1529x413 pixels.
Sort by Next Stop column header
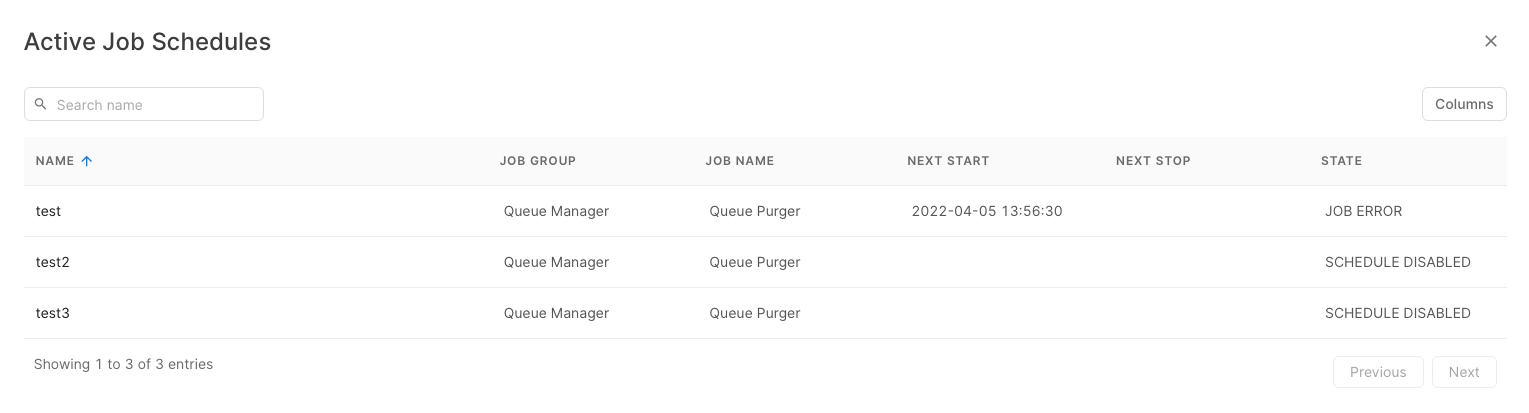(x=1153, y=161)
